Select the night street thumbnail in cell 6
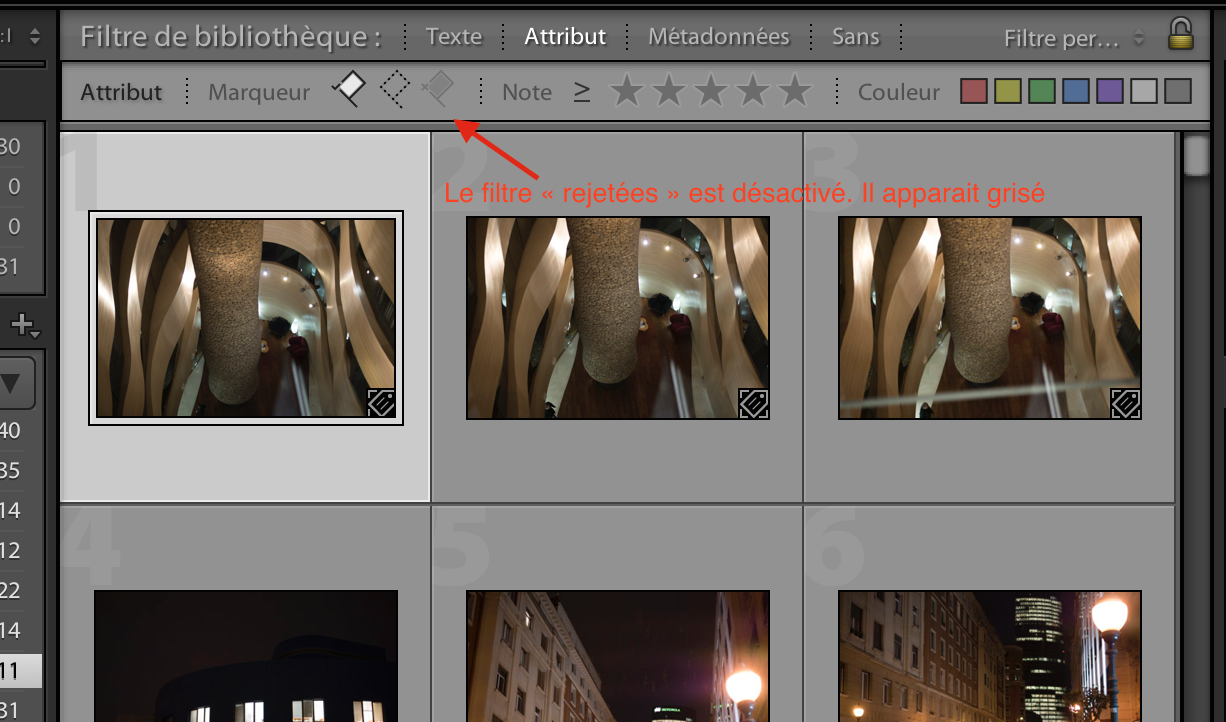 pyautogui.click(x=989, y=656)
